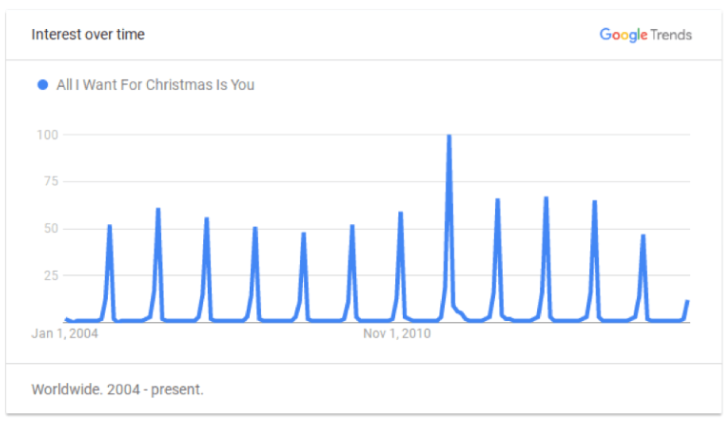This screenshot has height=422, width=728.
Task: Click the spike just before the tallest peak
Action: tap(400, 214)
